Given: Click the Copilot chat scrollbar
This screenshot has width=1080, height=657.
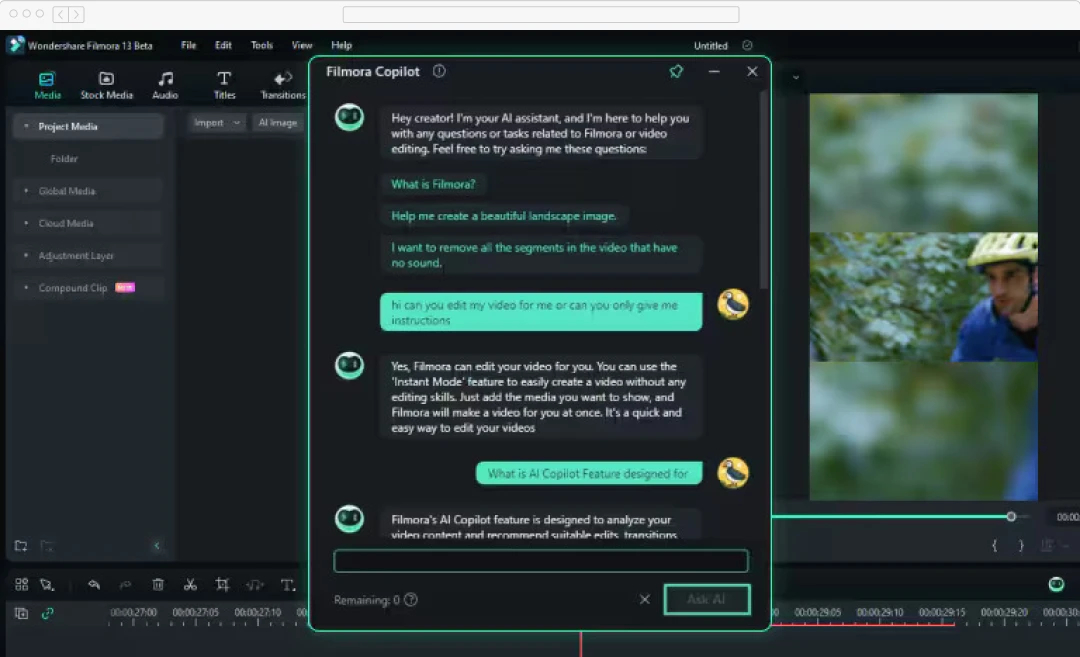Looking at the screenshot, I should 762,189.
